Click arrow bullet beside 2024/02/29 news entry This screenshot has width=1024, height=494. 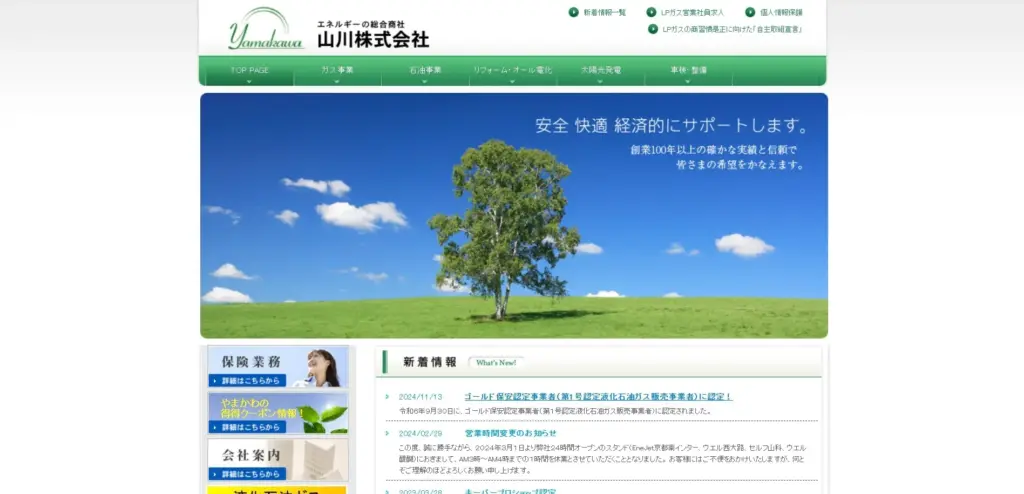[x=388, y=434]
